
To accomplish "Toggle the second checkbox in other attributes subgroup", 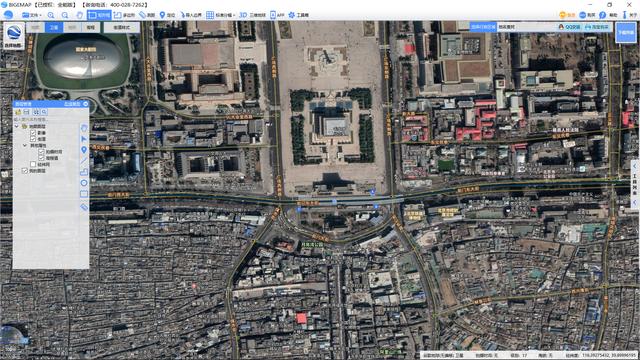I will click(41, 158).
